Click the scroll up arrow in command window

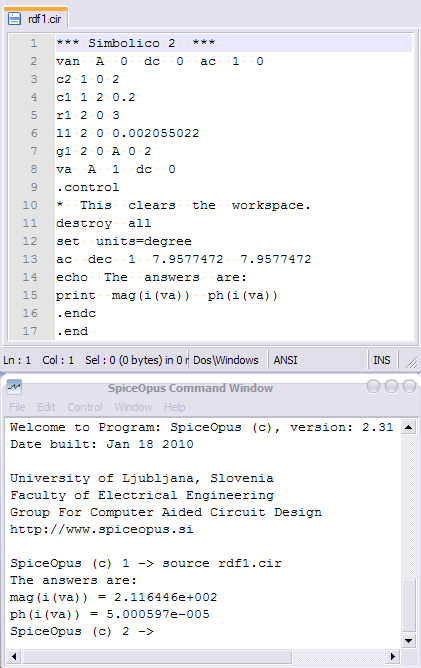point(408,427)
